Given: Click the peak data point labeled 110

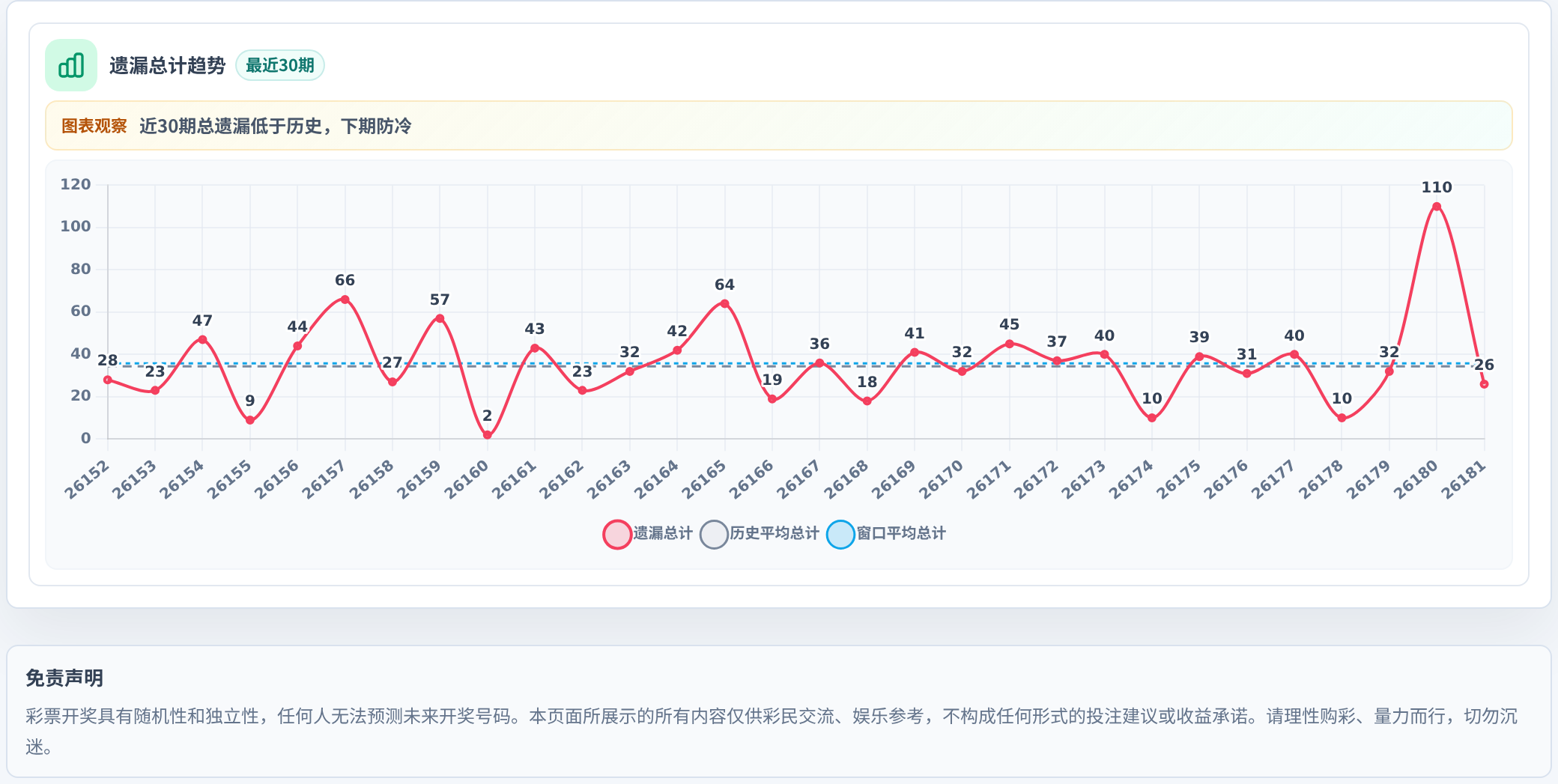Looking at the screenshot, I should [1436, 207].
